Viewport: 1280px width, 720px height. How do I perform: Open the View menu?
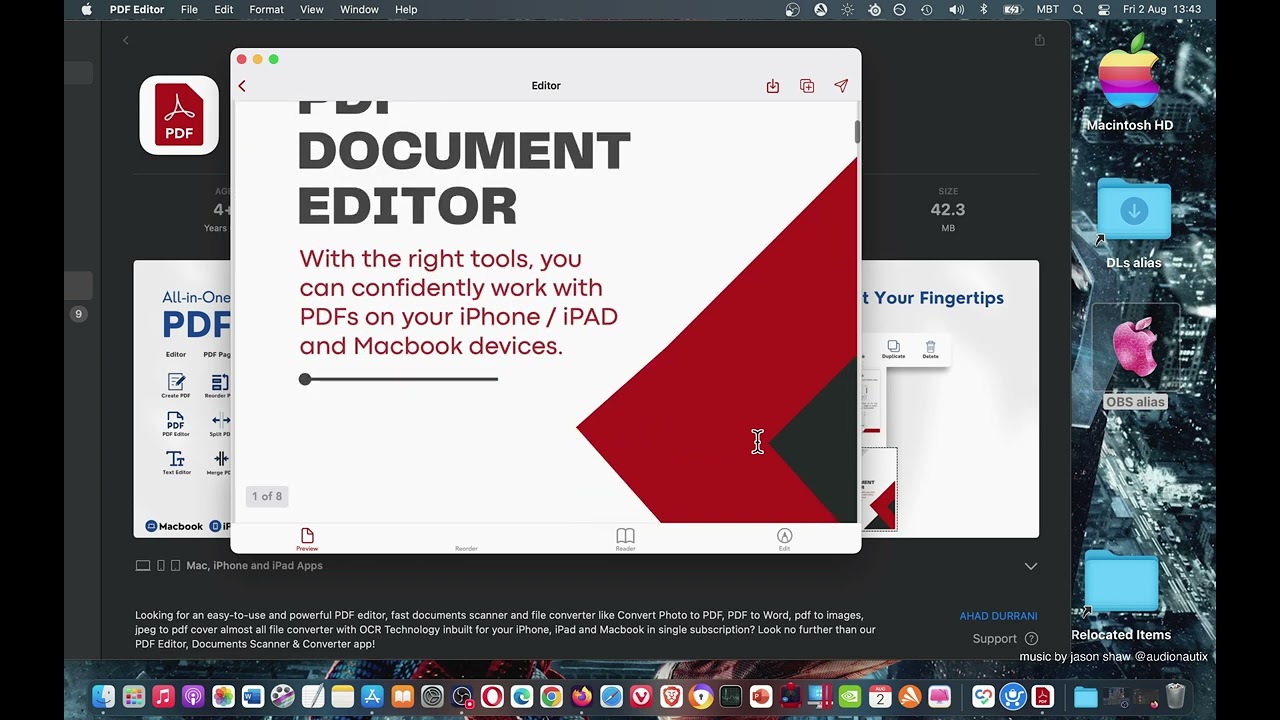pos(312,9)
